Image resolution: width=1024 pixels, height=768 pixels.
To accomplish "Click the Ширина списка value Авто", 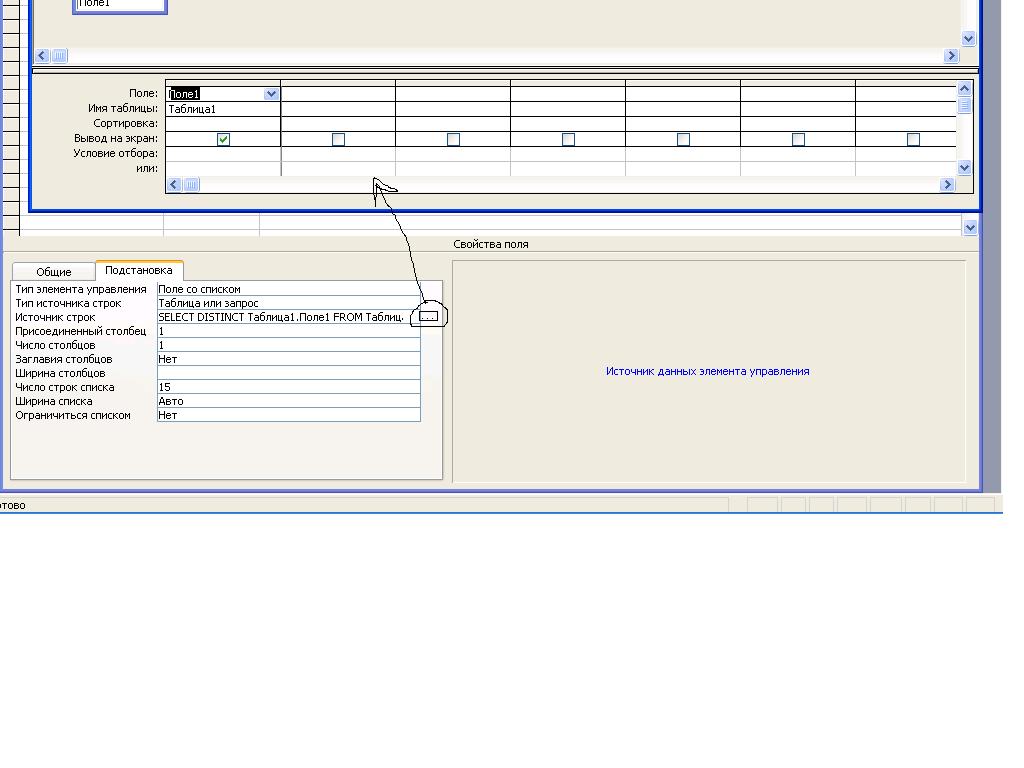I will pyautogui.click(x=289, y=401).
